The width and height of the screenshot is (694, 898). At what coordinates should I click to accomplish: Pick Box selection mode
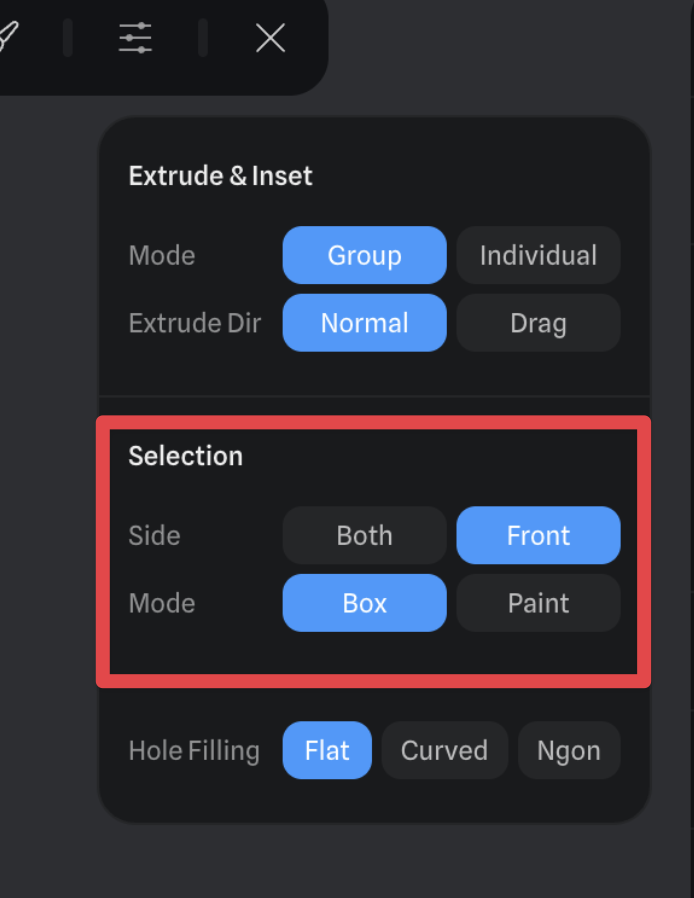click(364, 603)
